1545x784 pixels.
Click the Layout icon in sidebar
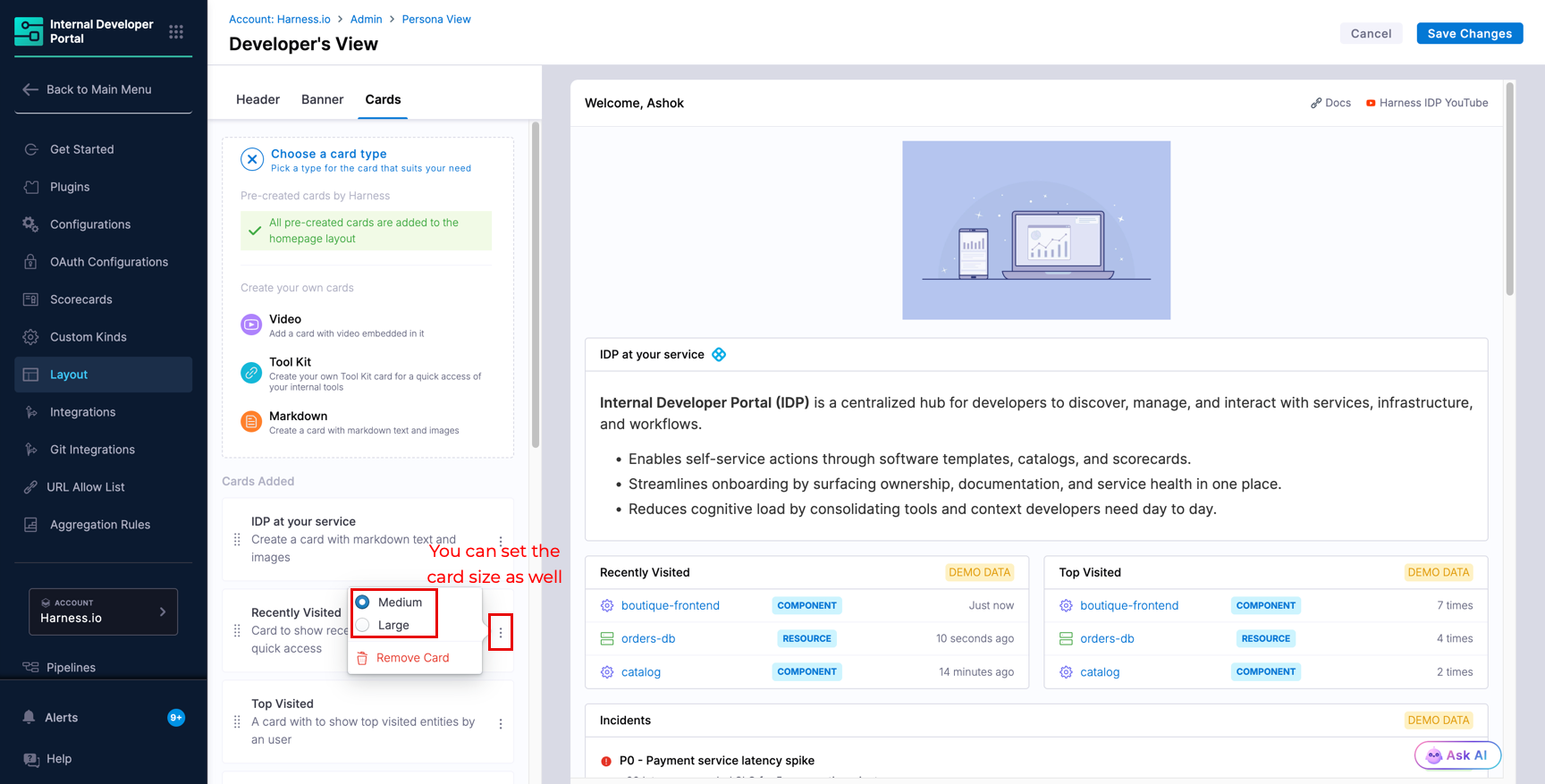click(x=31, y=375)
